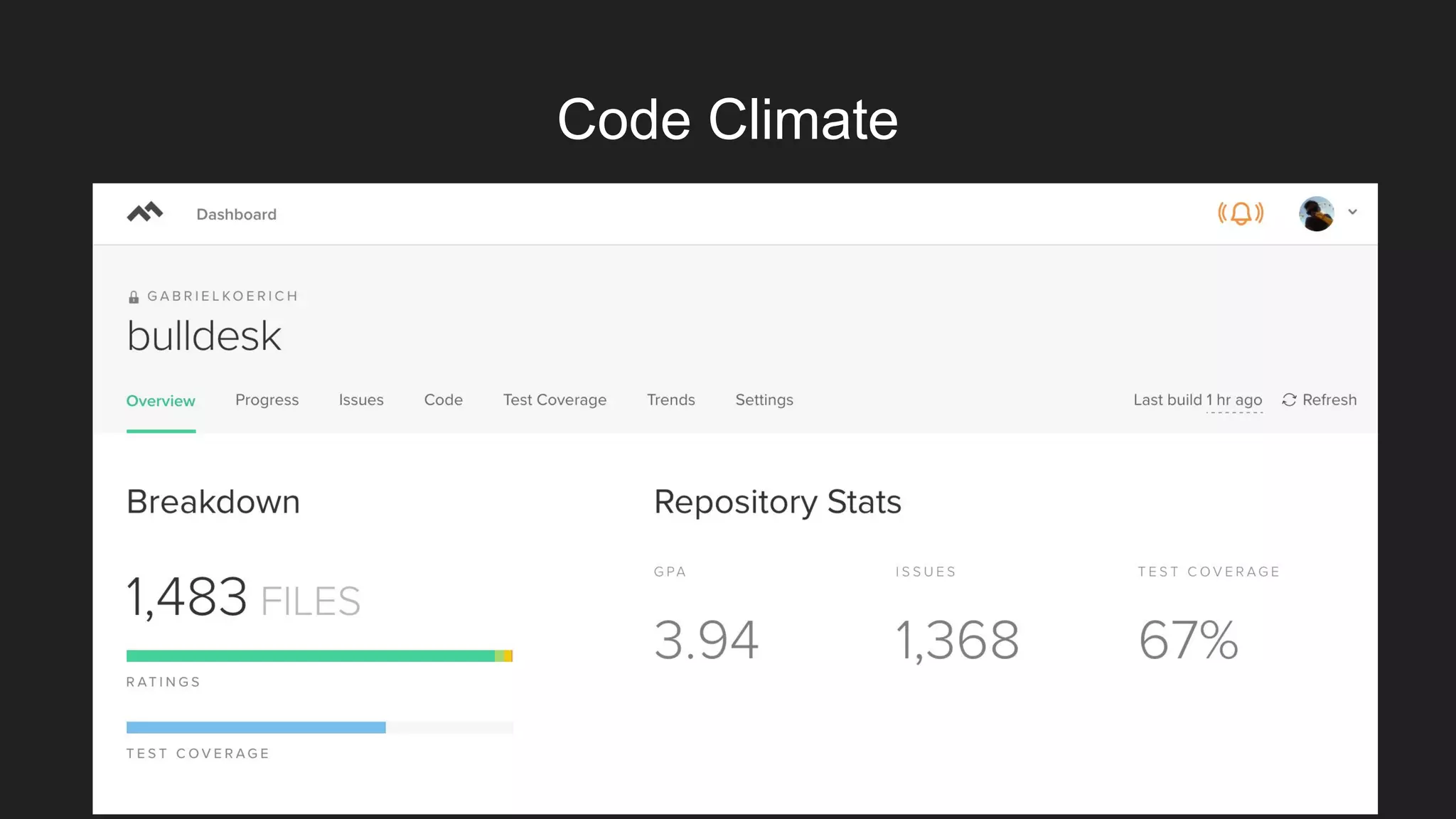The width and height of the screenshot is (1456, 819).
Task: Click TEST COVERAGE label in Repository Stats
Action: point(1209,572)
